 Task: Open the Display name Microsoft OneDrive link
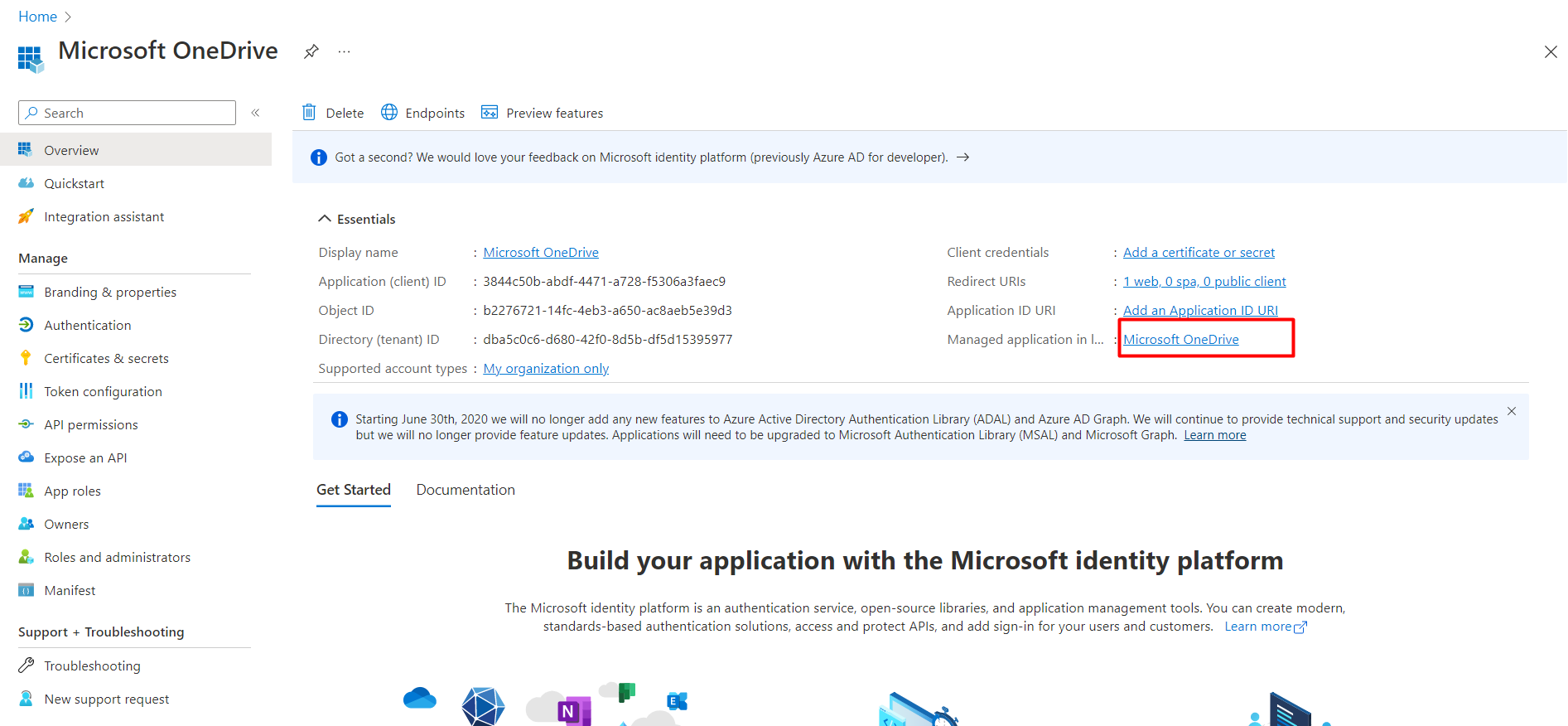click(x=541, y=252)
